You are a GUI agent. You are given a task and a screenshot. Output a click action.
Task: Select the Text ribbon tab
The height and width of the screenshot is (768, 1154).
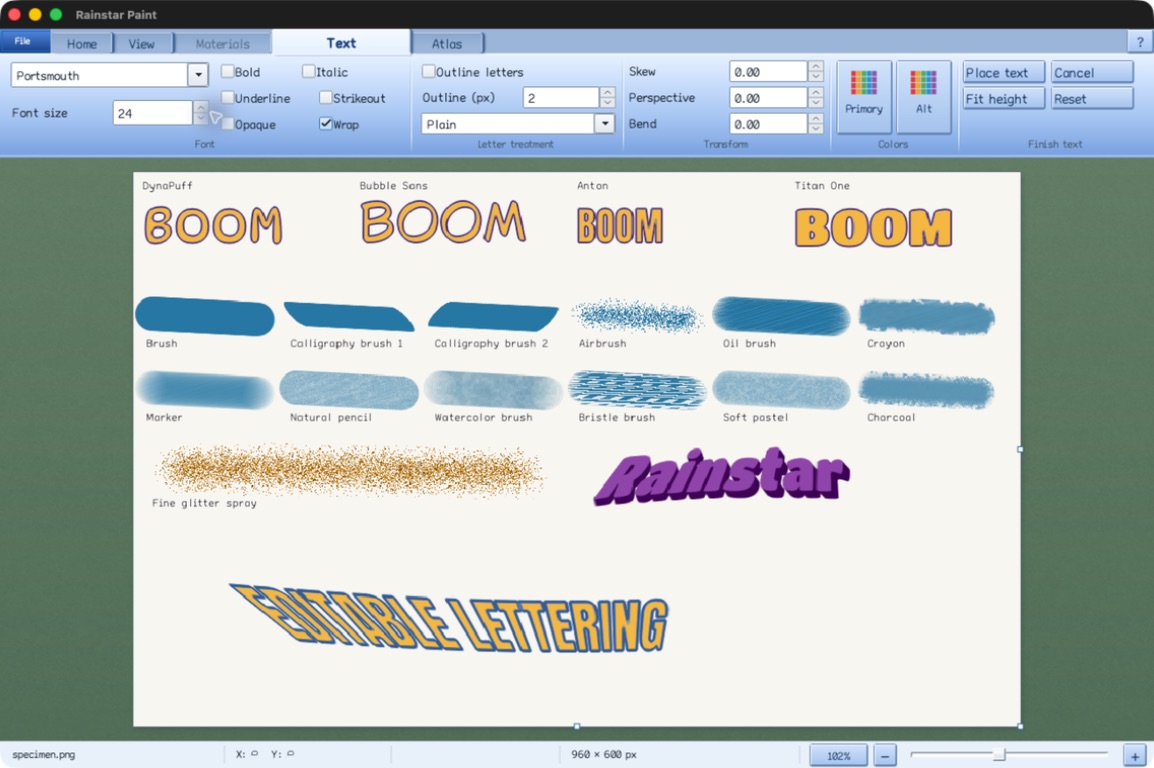pyautogui.click(x=341, y=43)
